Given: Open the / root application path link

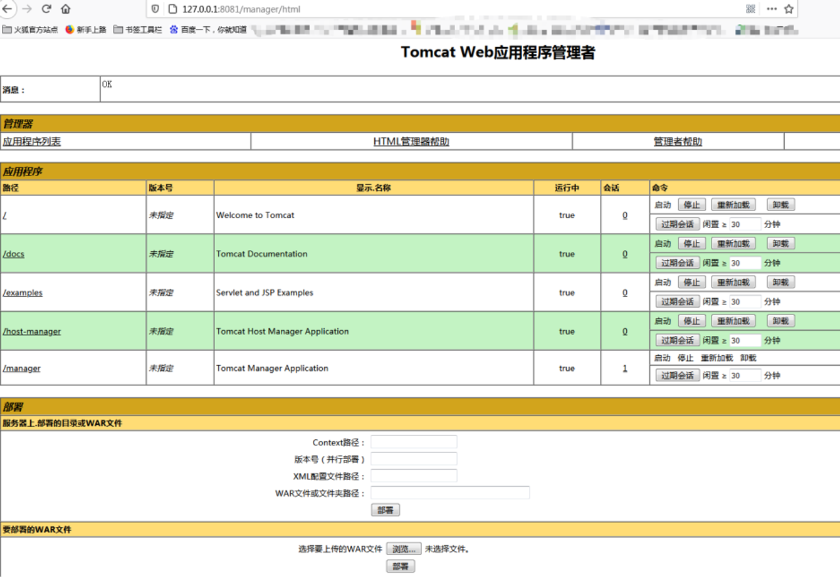Looking at the screenshot, I should pyautogui.click(x=4, y=215).
